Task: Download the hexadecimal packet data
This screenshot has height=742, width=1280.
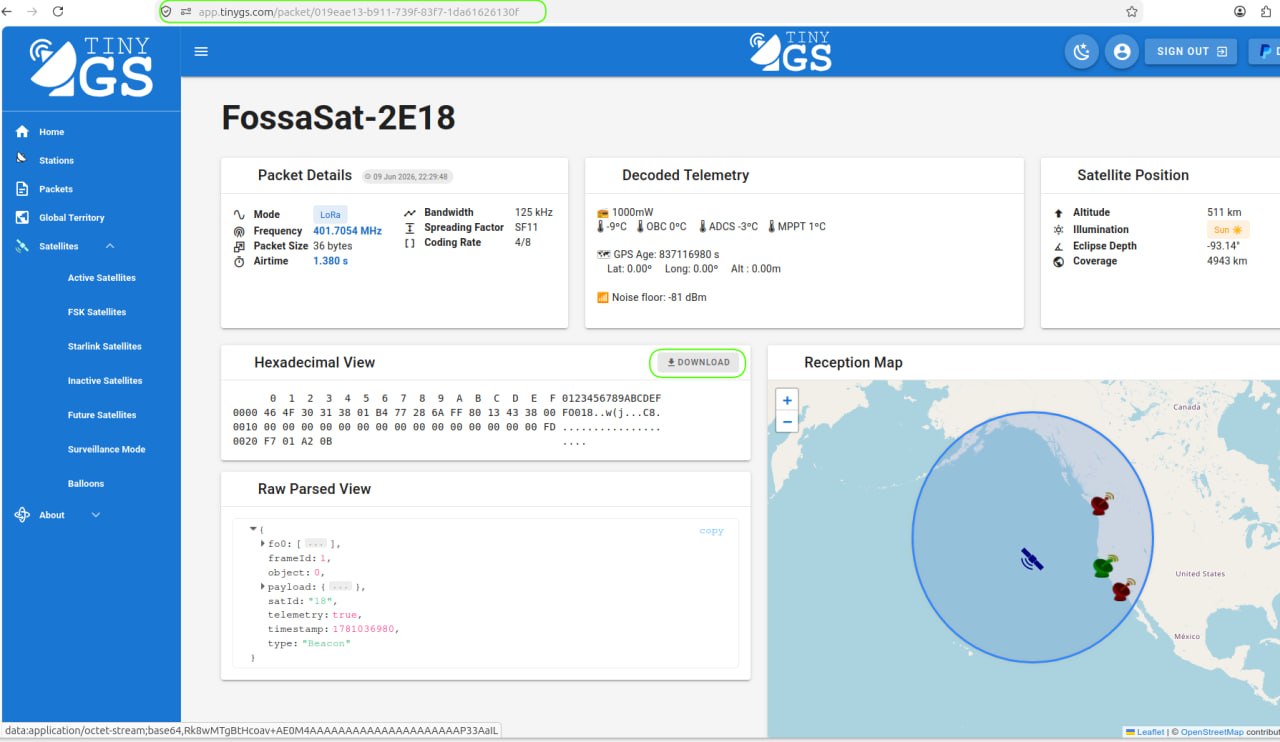Action: [698, 362]
